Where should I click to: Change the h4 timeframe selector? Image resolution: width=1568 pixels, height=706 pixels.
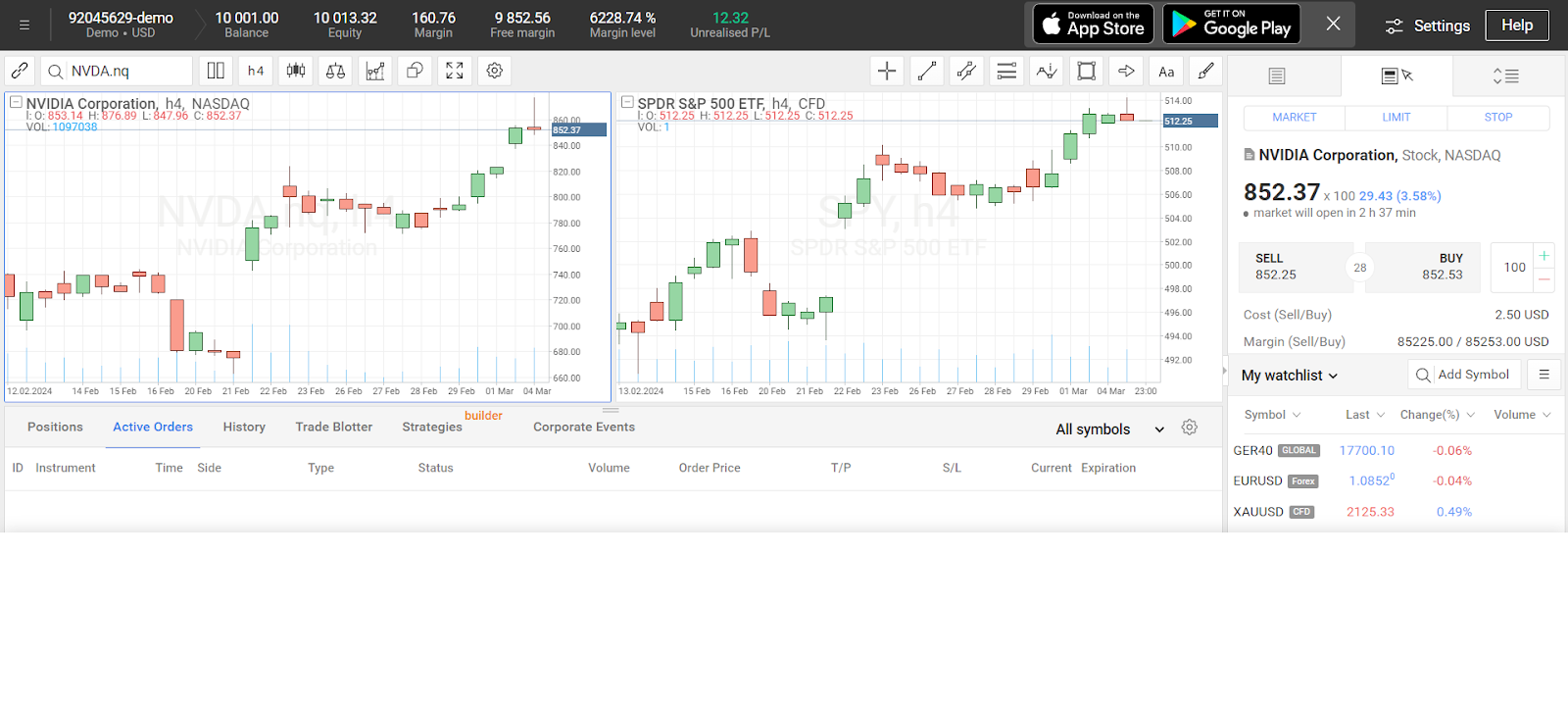[x=256, y=71]
